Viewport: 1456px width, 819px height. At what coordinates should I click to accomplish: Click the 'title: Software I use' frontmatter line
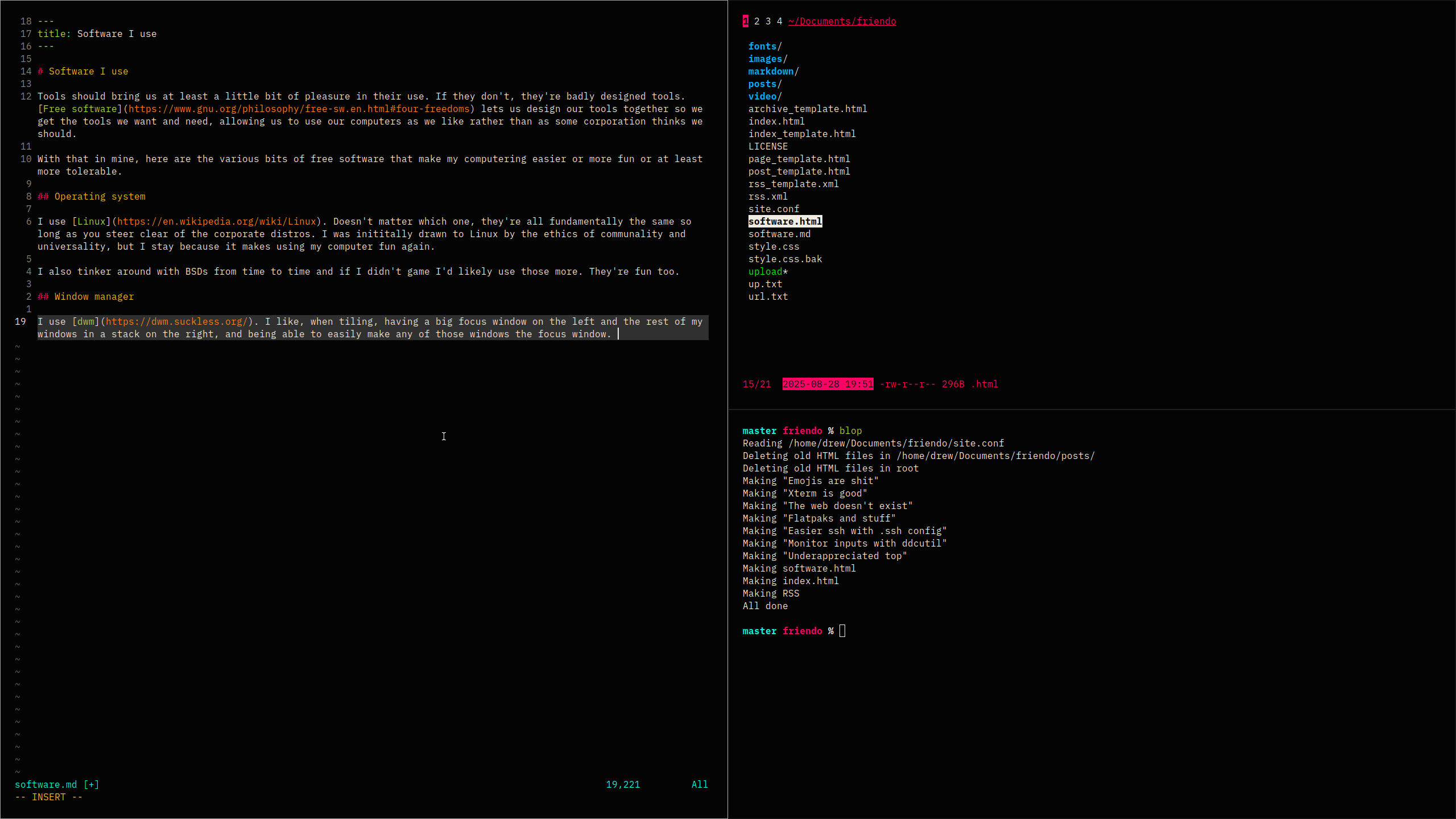point(97,34)
